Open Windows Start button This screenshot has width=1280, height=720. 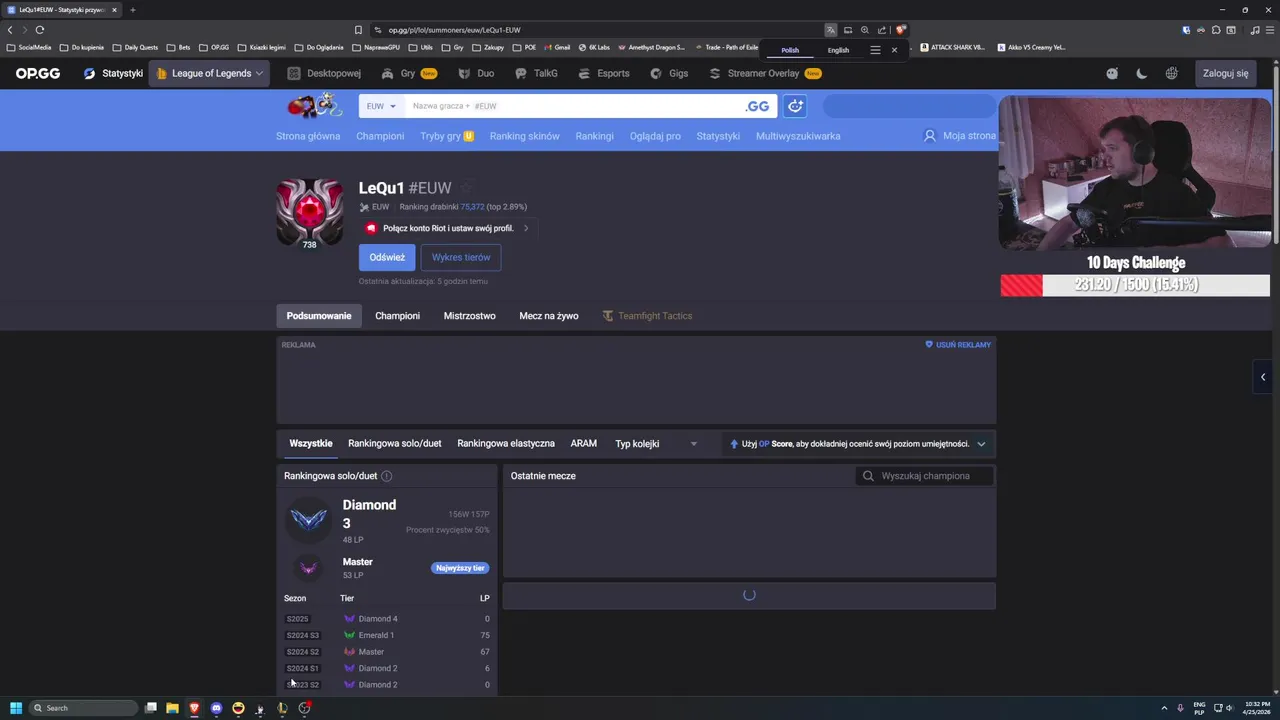(x=15, y=708)
